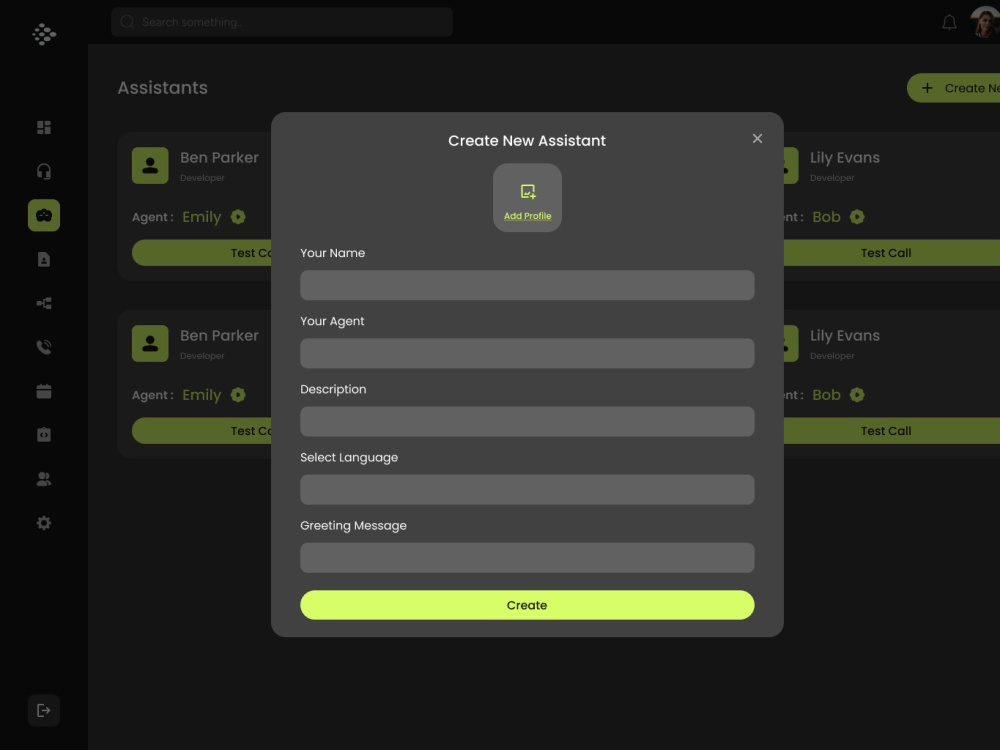Click the top Lily Evans name
This screenshot has height=750, width=1000.
(x=844, y=158)
